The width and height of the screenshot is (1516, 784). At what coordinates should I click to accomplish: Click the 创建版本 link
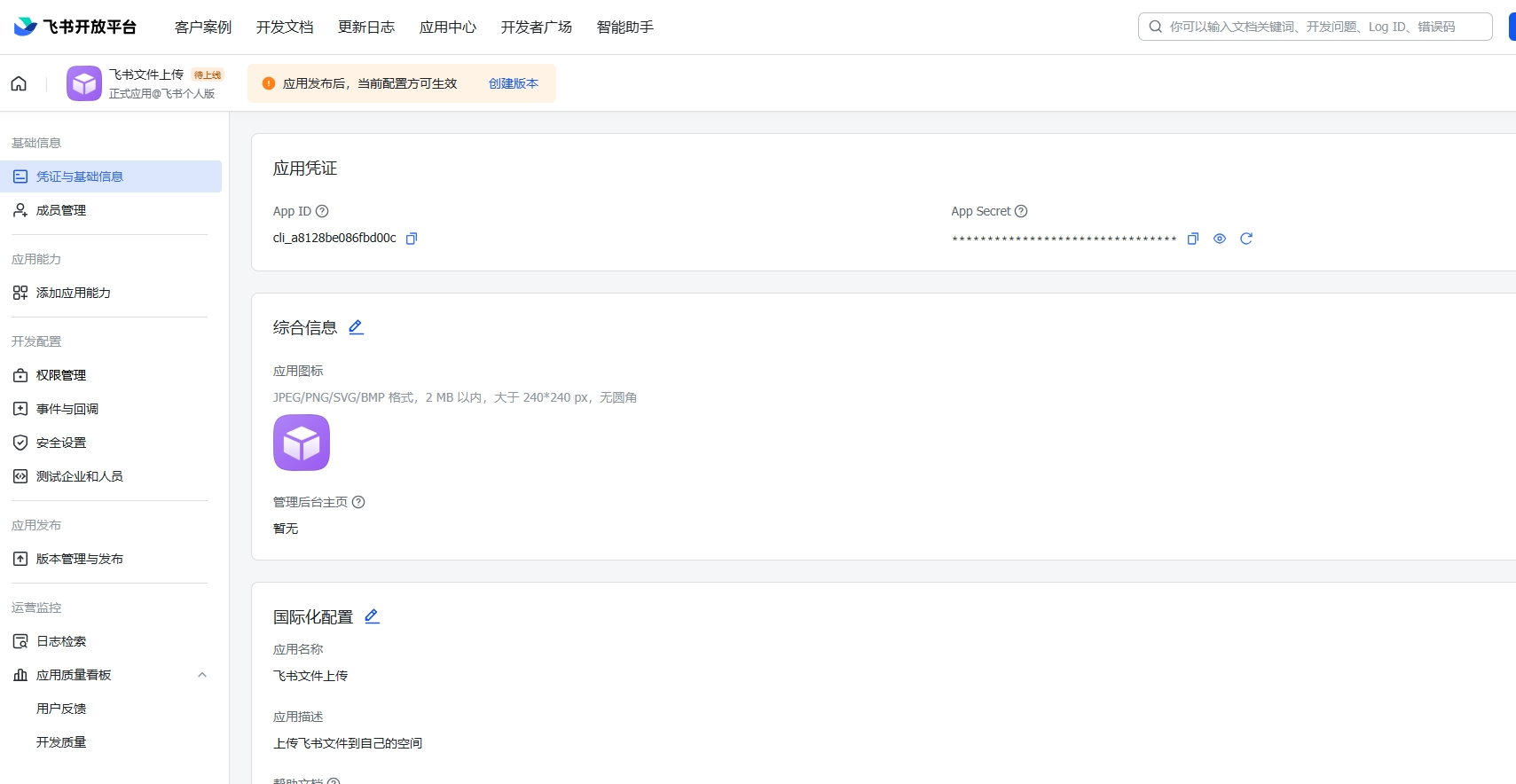click(x=514, y=83)
